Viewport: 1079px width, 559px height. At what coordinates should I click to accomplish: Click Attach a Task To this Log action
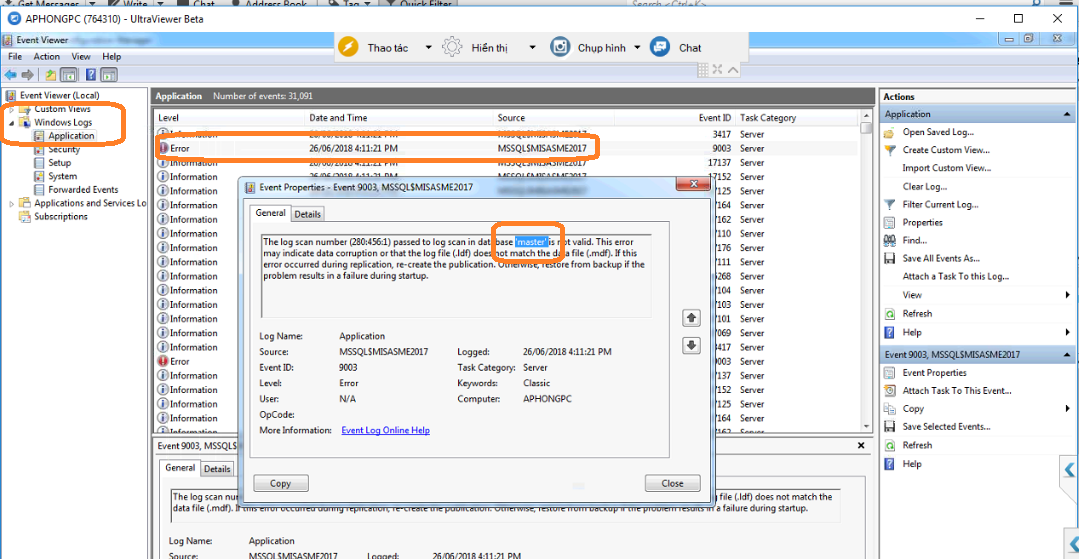click(x=956, y=277)
